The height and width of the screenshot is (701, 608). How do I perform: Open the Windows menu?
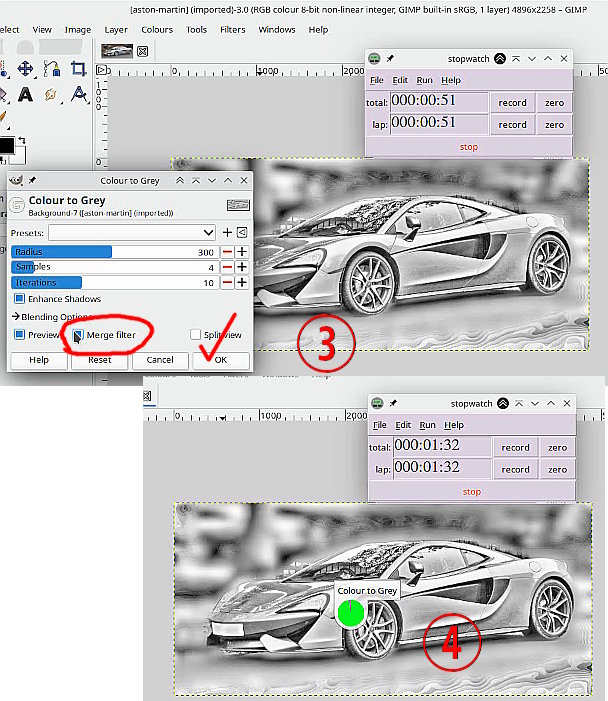tap(277, 30)
